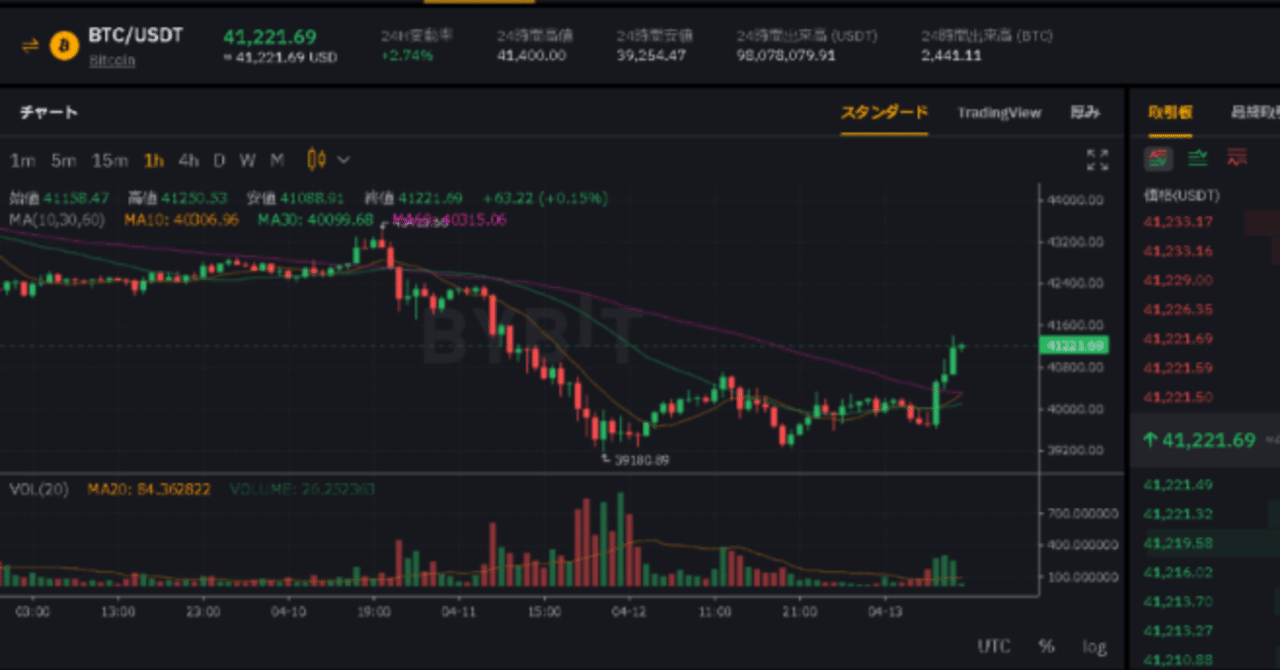This screenshot has height=670, width=1280.
Task: Select the D daily timeframe
Action: (219, 160)
